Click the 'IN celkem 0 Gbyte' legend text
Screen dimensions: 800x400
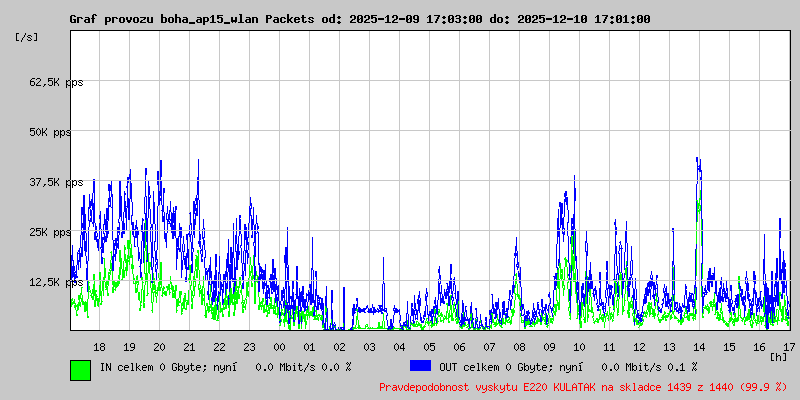[151, 366]
